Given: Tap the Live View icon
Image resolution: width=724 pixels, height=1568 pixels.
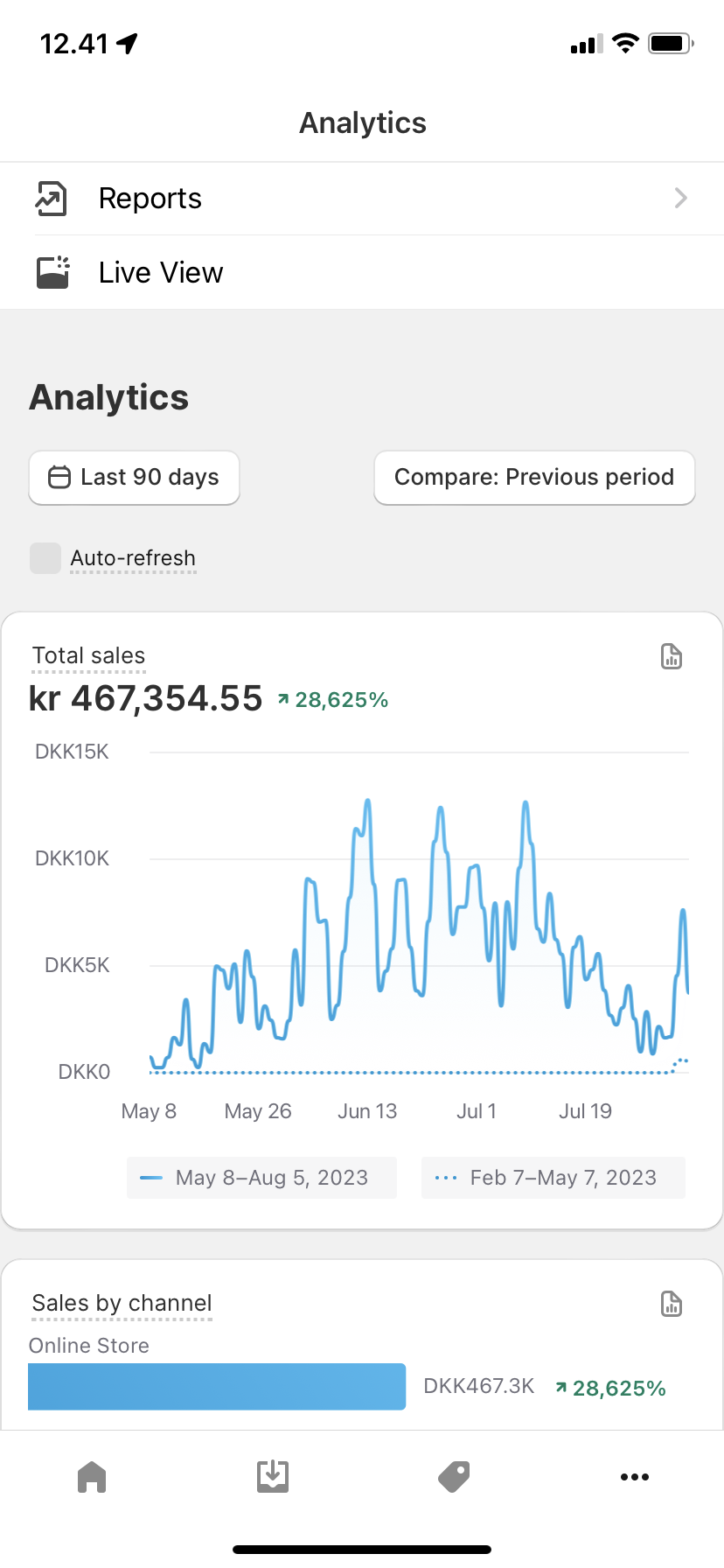Looking at the screenshot, I should 52,272.
